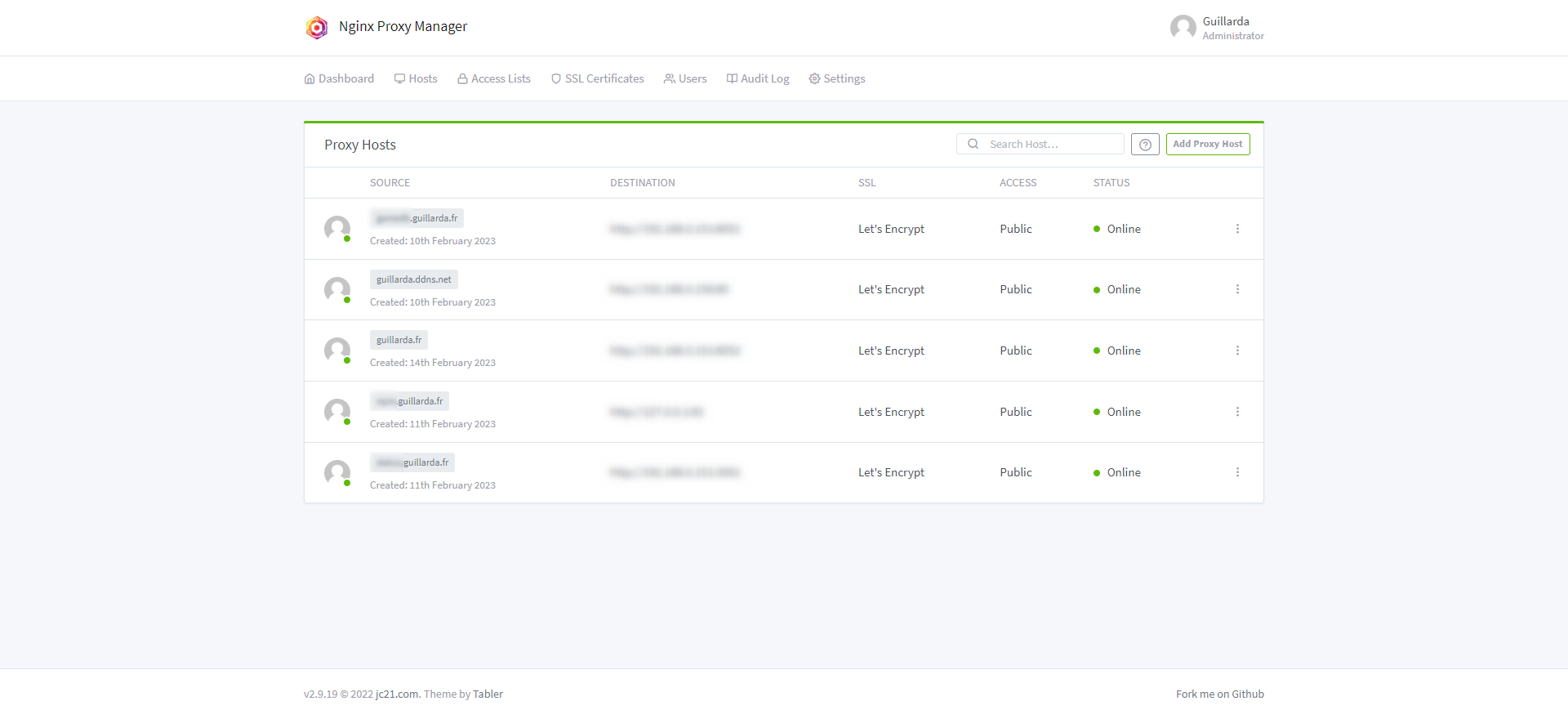Click owner avatar of first proxy host row

[337, 229]
